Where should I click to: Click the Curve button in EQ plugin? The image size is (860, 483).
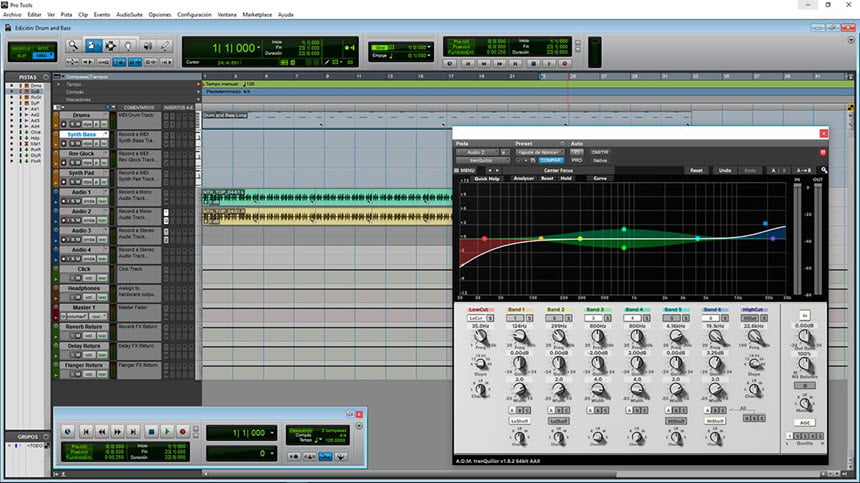(x=599, y=179)
